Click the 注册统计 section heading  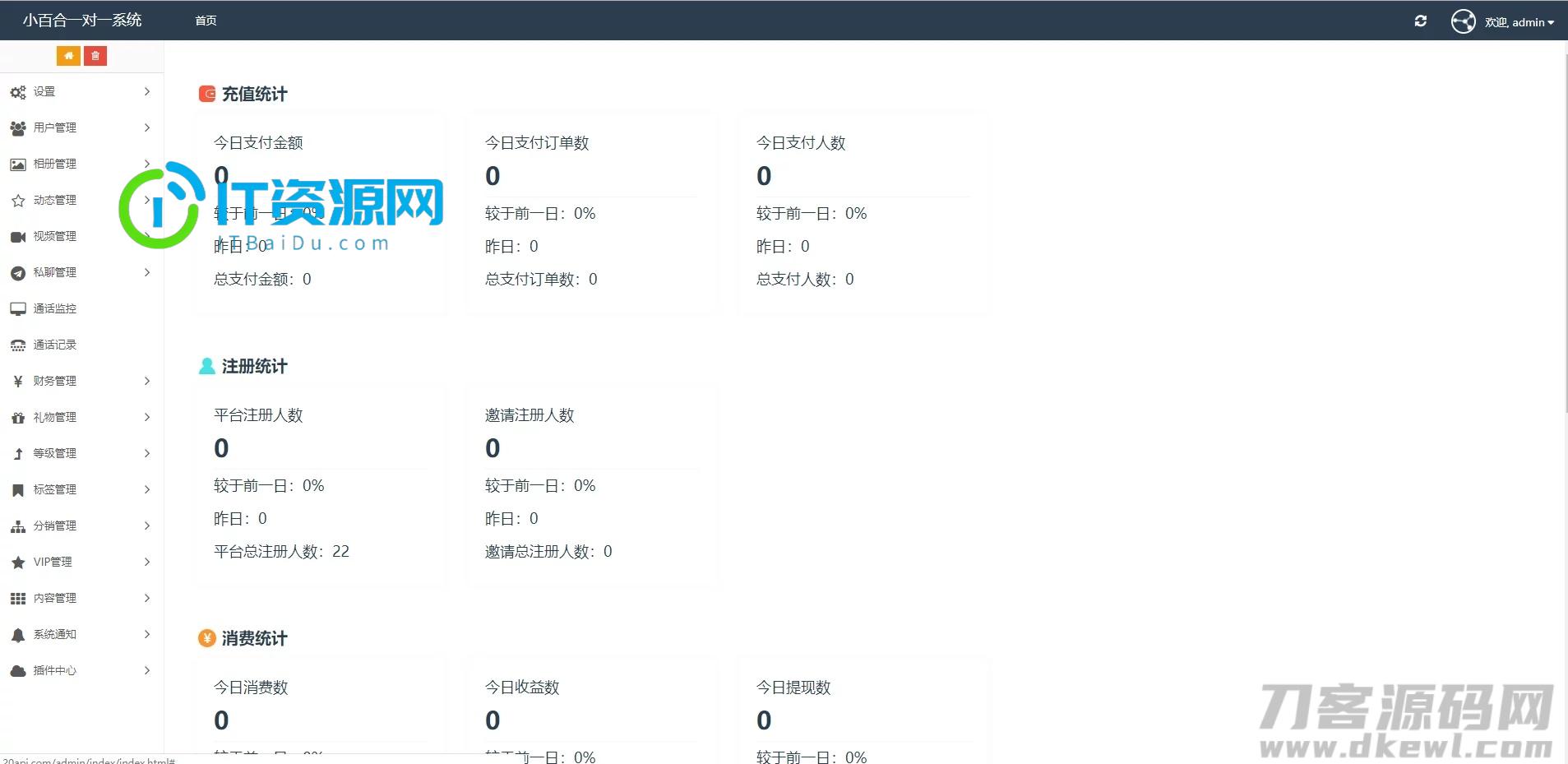pos(255,366)
